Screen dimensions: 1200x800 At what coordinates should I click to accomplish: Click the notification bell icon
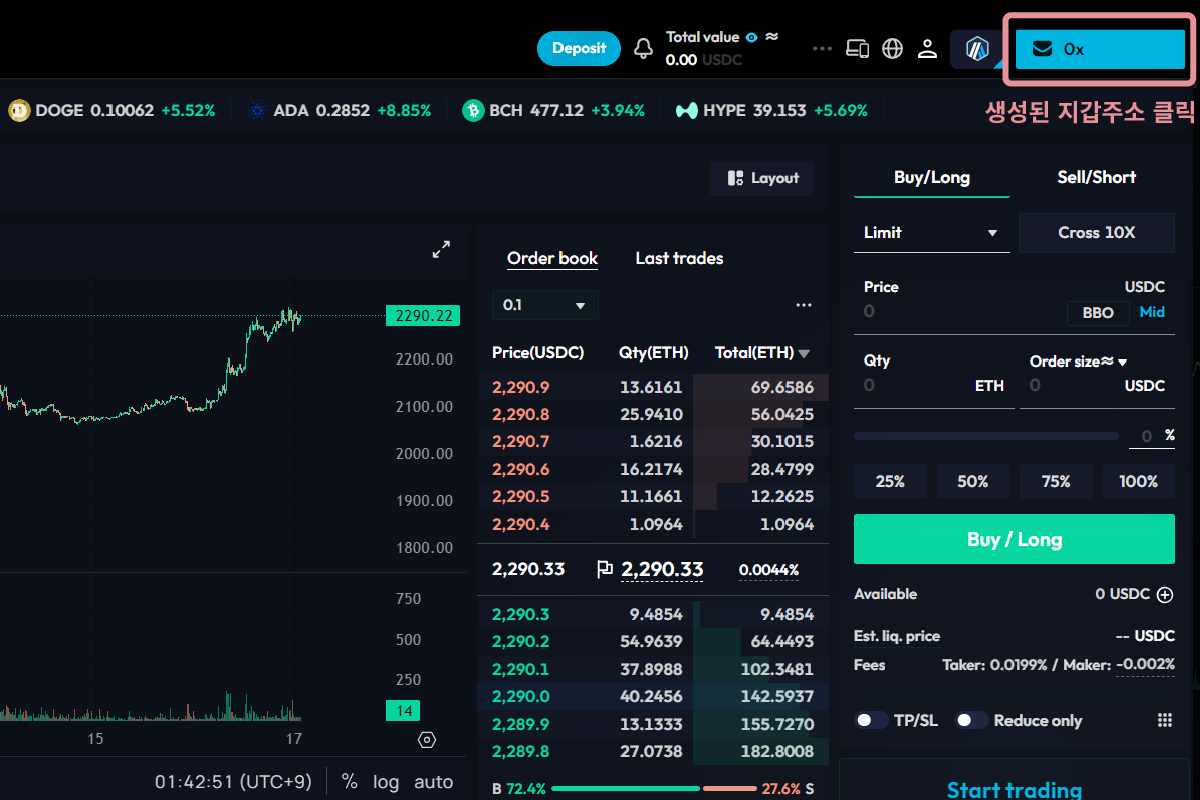coord(644,49)
